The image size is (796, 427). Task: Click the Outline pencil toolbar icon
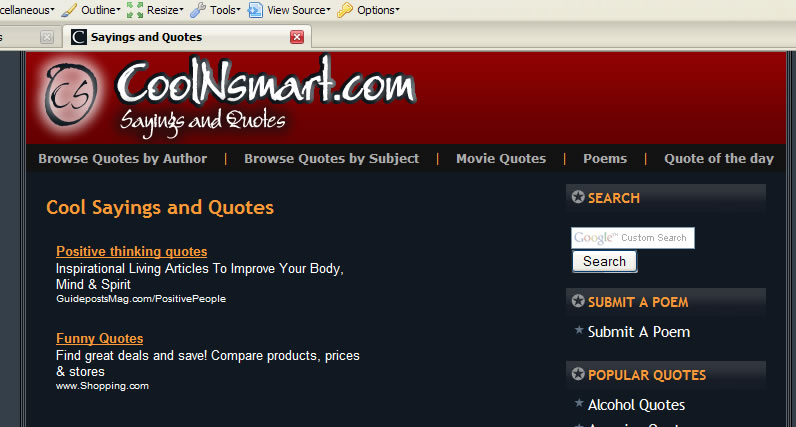pyautogui.click(x=69, y=10)
